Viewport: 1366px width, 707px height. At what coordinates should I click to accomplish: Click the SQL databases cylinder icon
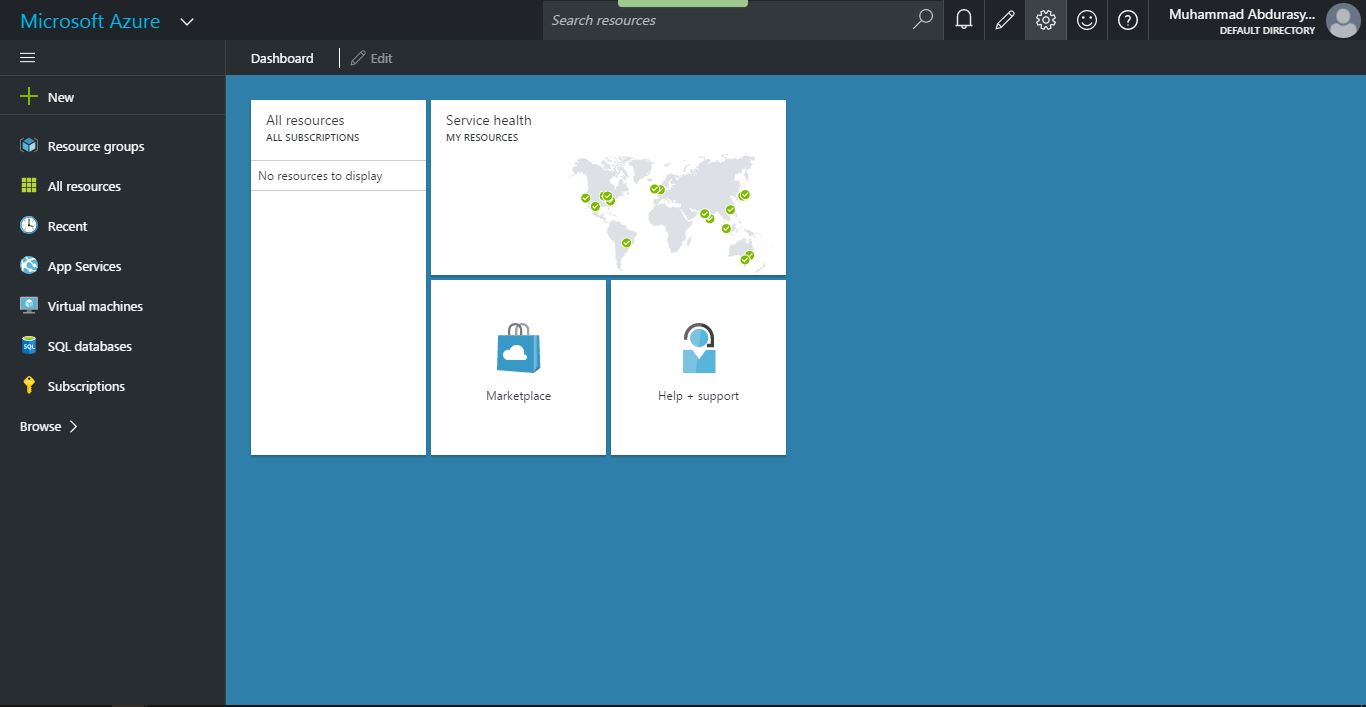click(x=29, y=346)
